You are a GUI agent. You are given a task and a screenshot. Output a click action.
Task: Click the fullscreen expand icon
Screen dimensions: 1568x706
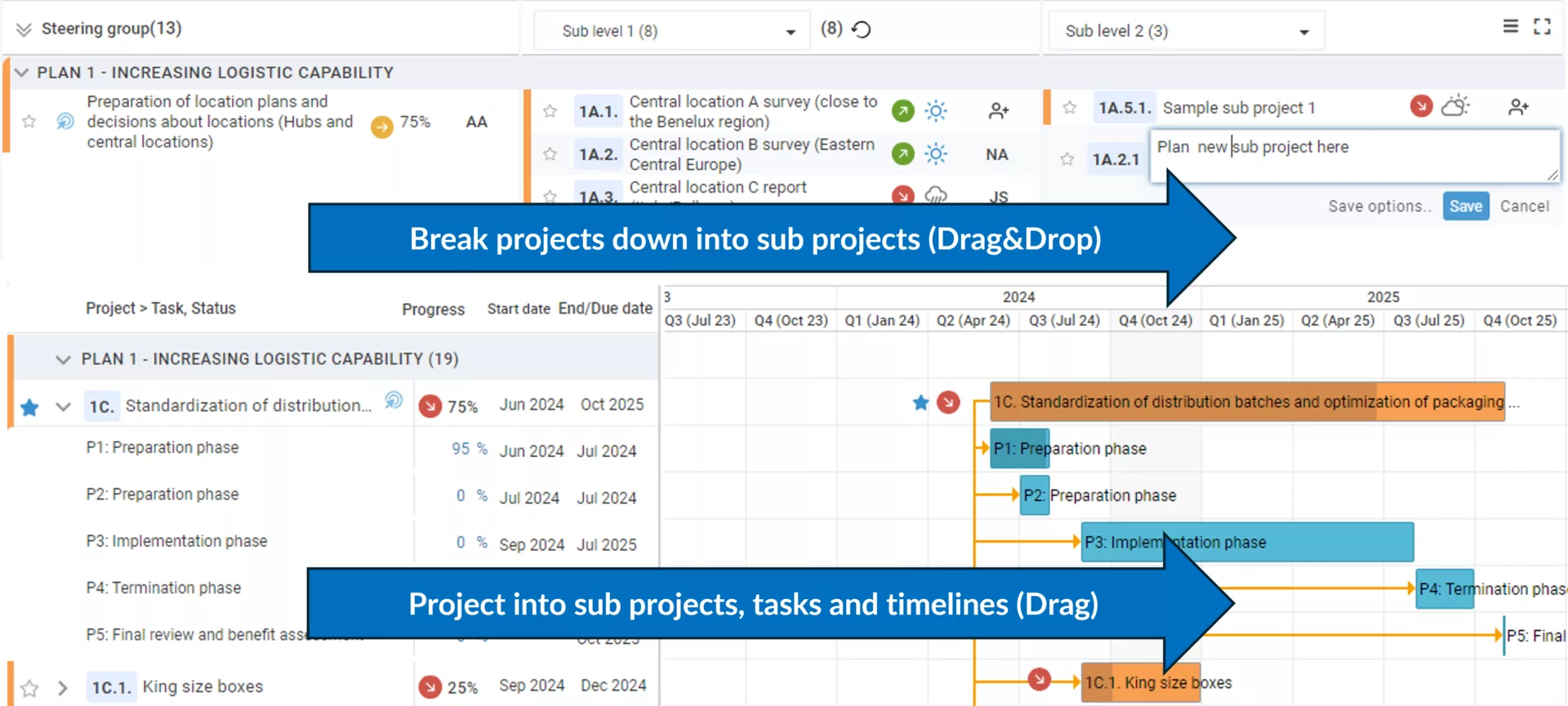(x=1542, y=27)
